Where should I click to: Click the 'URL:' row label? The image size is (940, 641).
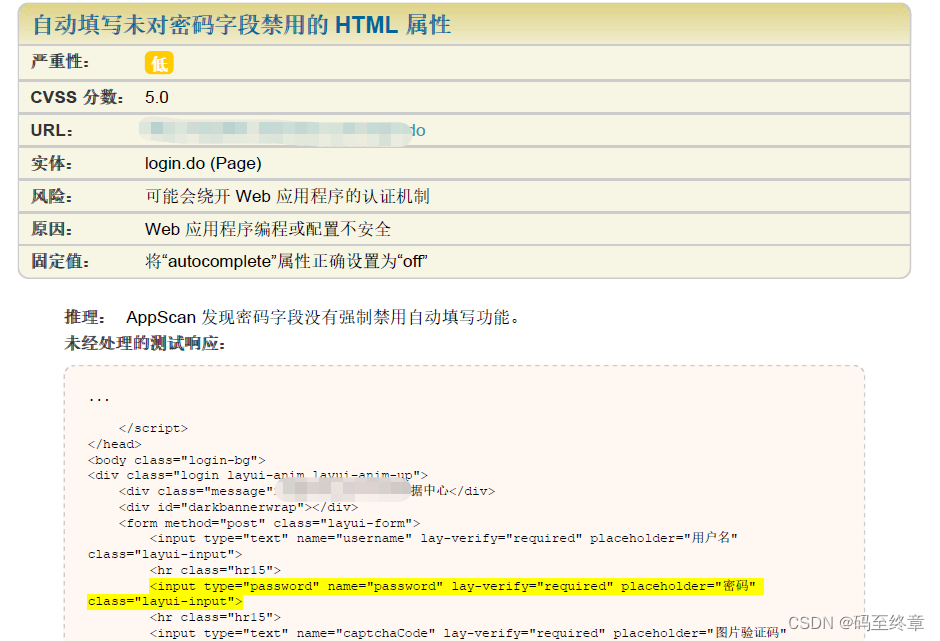(52, 131)
